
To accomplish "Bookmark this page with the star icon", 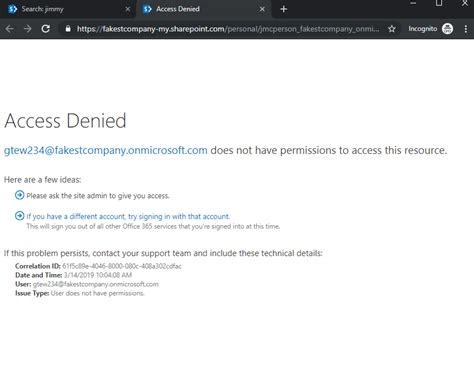I will tap(392, 29).
